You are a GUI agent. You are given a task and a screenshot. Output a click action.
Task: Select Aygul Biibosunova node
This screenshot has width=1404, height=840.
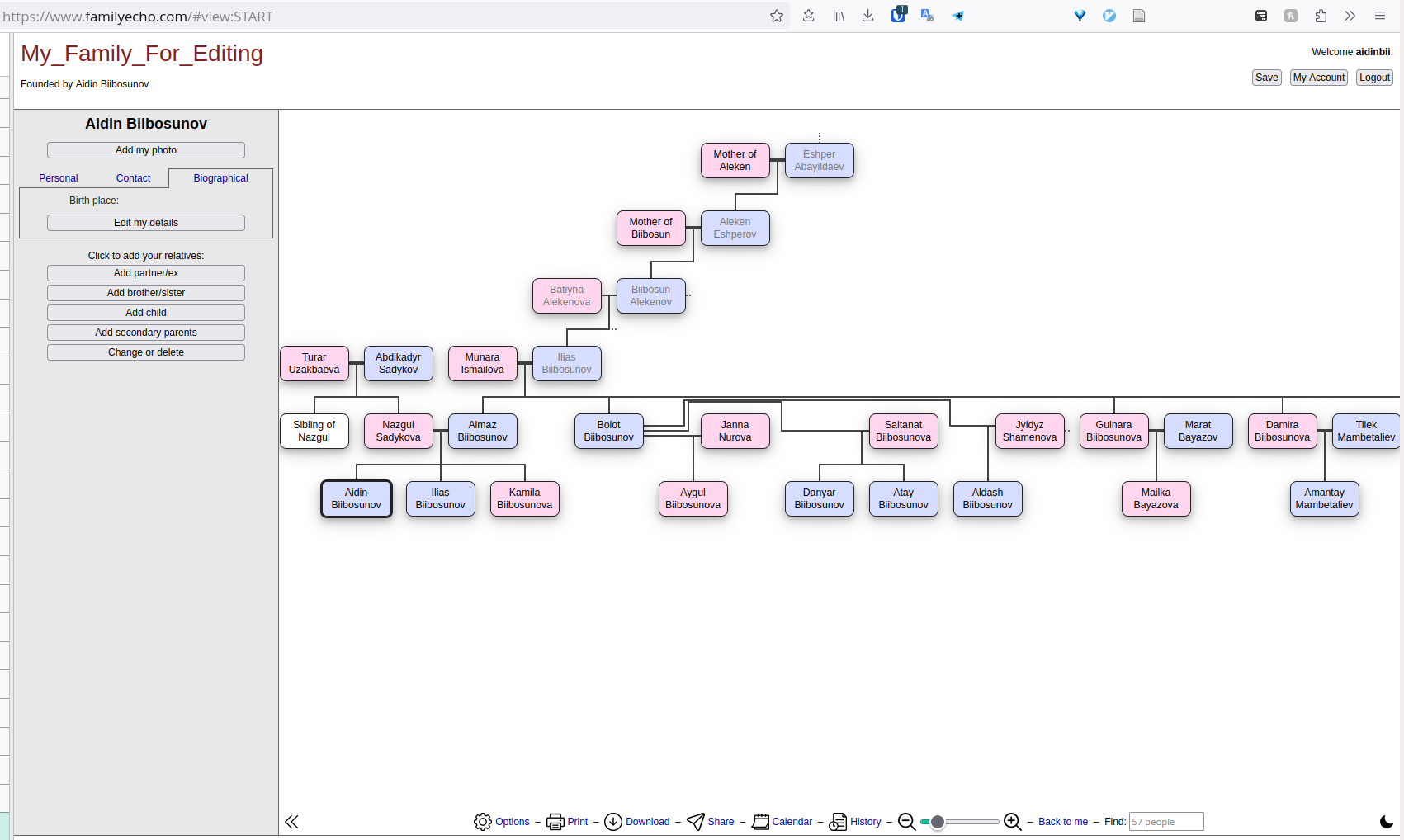pos(693,498)
